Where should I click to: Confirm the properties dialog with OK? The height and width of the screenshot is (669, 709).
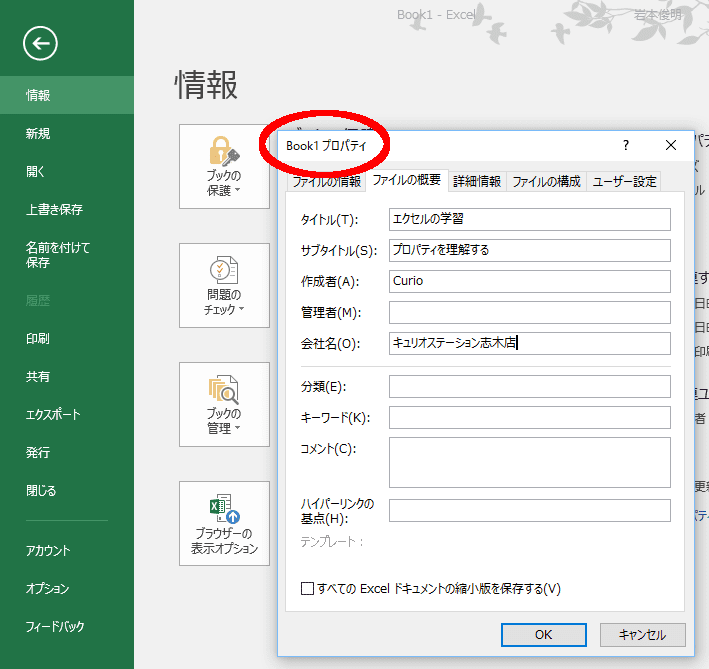pyautogui.click(x=544, y=635)
